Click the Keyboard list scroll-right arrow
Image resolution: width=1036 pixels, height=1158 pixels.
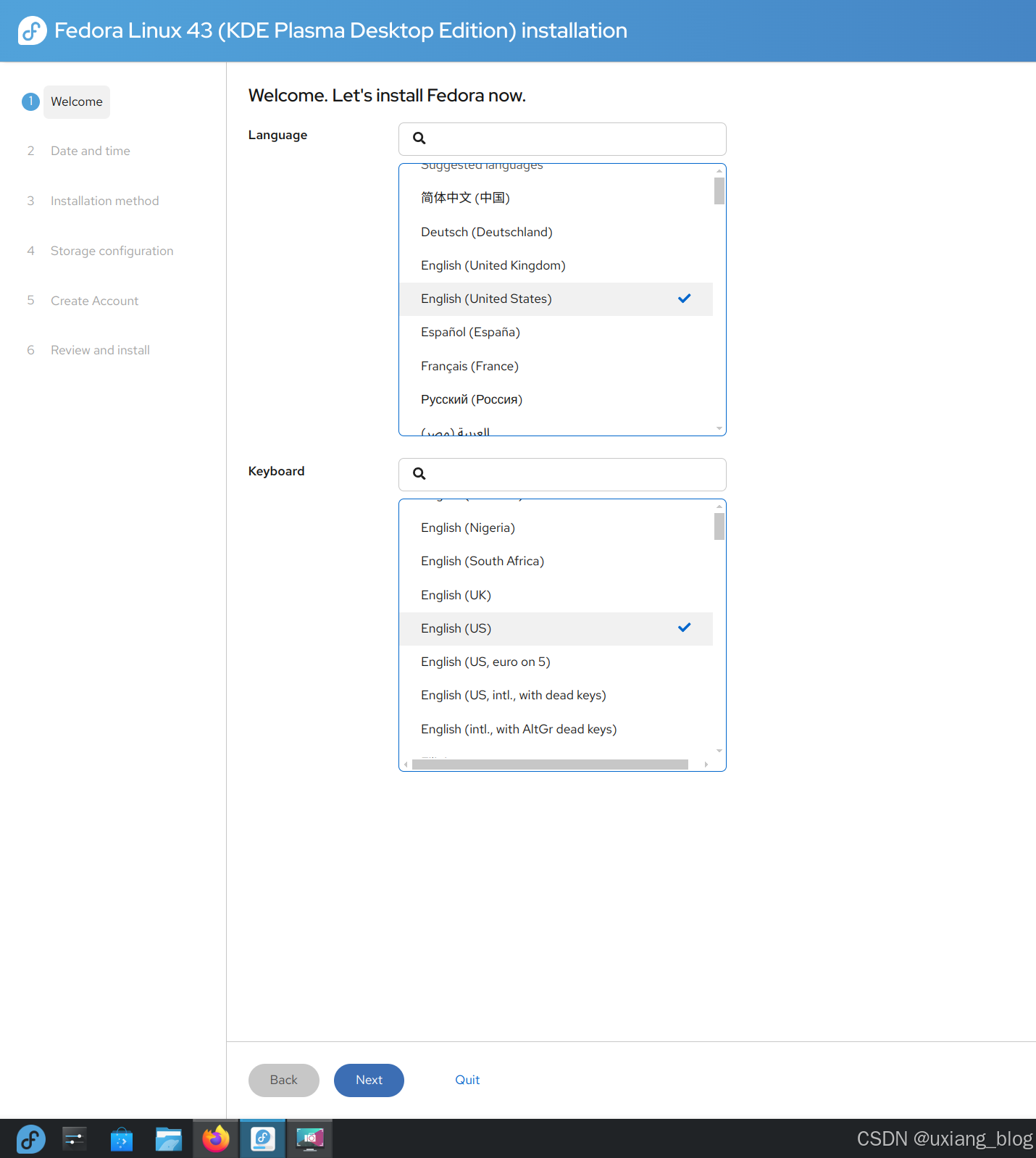(x=706, y=765)
